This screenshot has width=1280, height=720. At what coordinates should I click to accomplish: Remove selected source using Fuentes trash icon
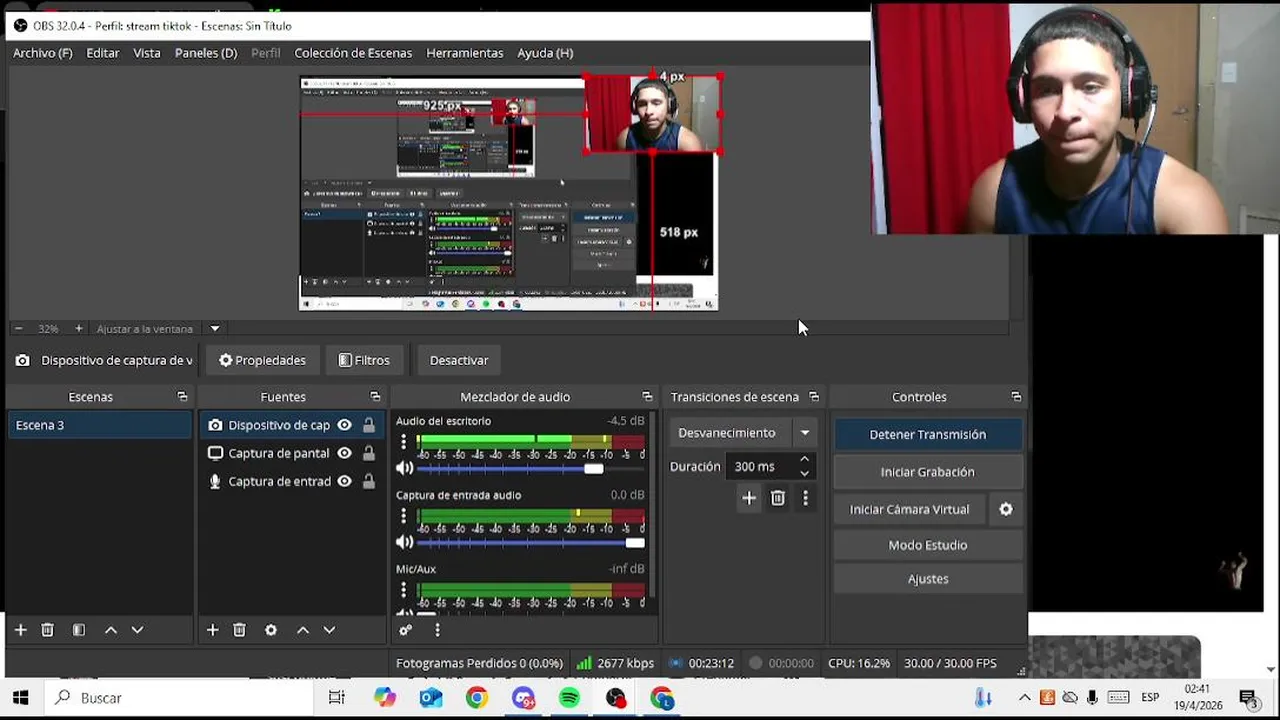pos(239,630)
